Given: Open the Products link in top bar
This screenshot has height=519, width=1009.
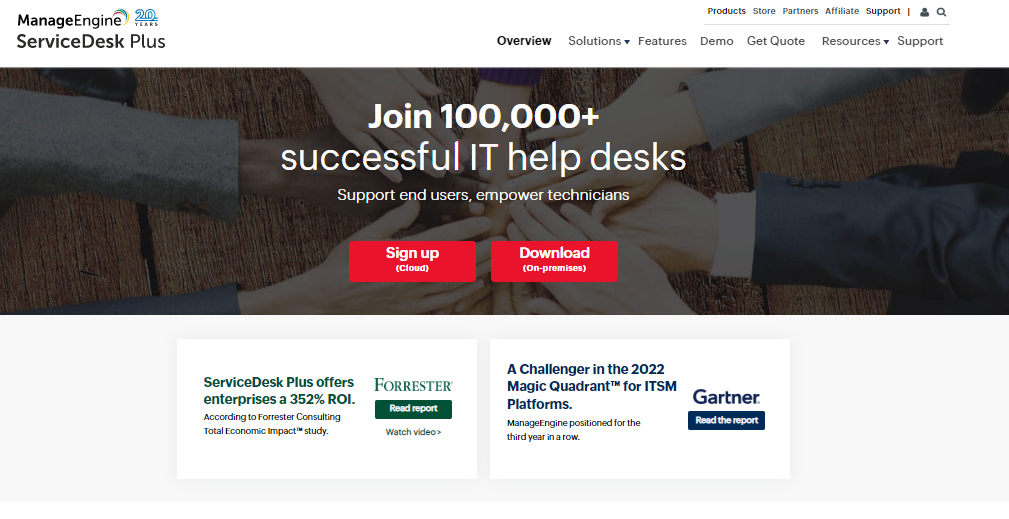Looking at the screenshot, I should click(727, 11).
